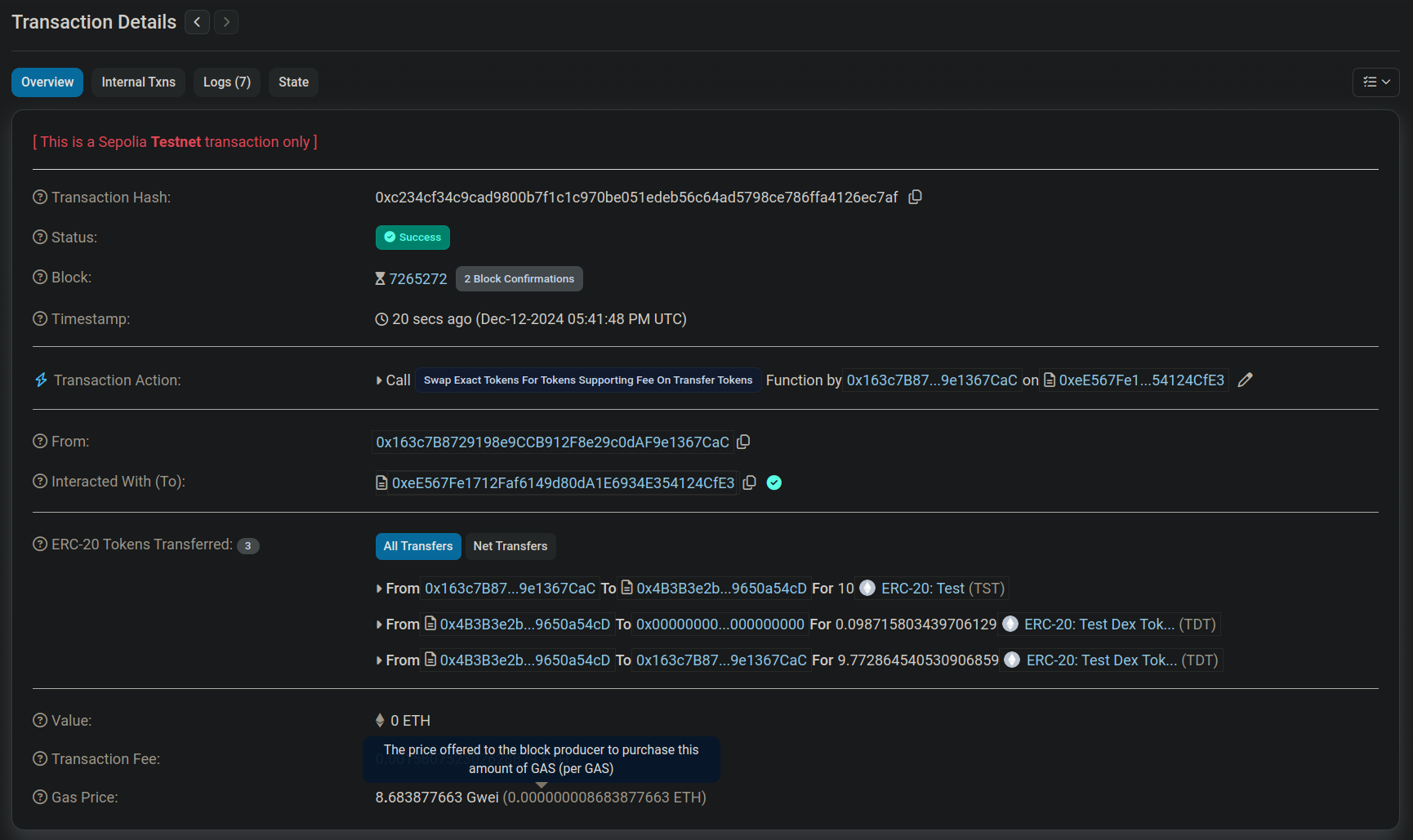
Task: Click the TST token logo icon
Action: click(867, 588)
